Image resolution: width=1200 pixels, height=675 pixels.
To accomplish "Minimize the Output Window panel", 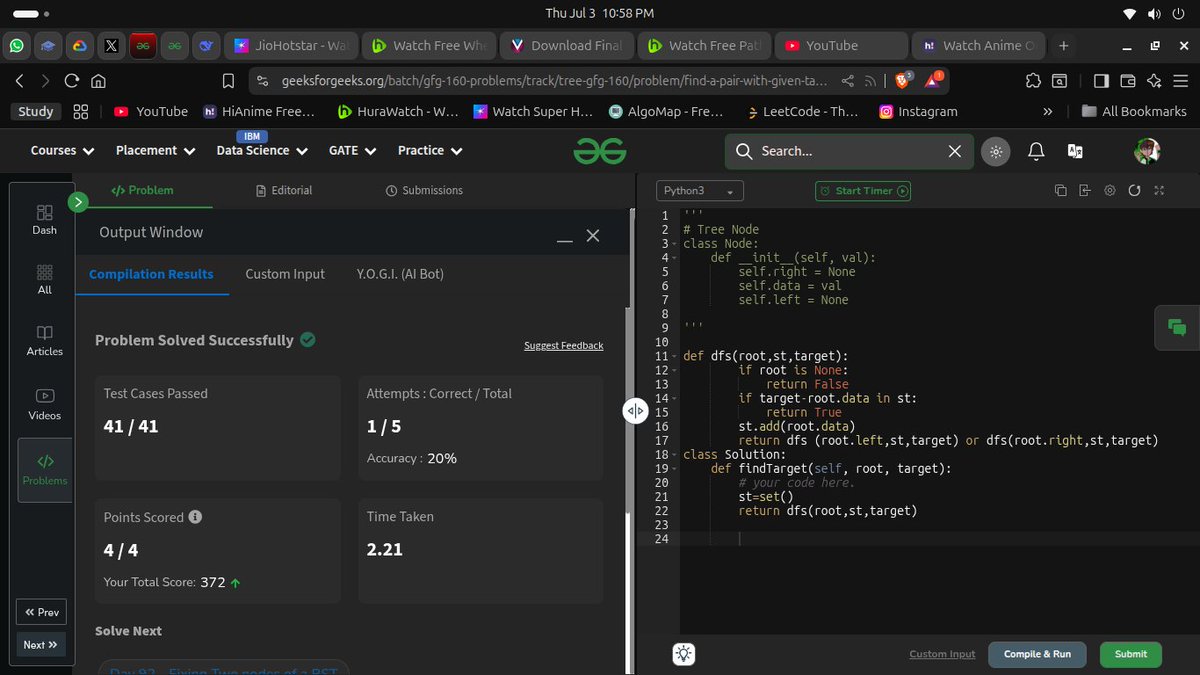I will tap(565, 239).
